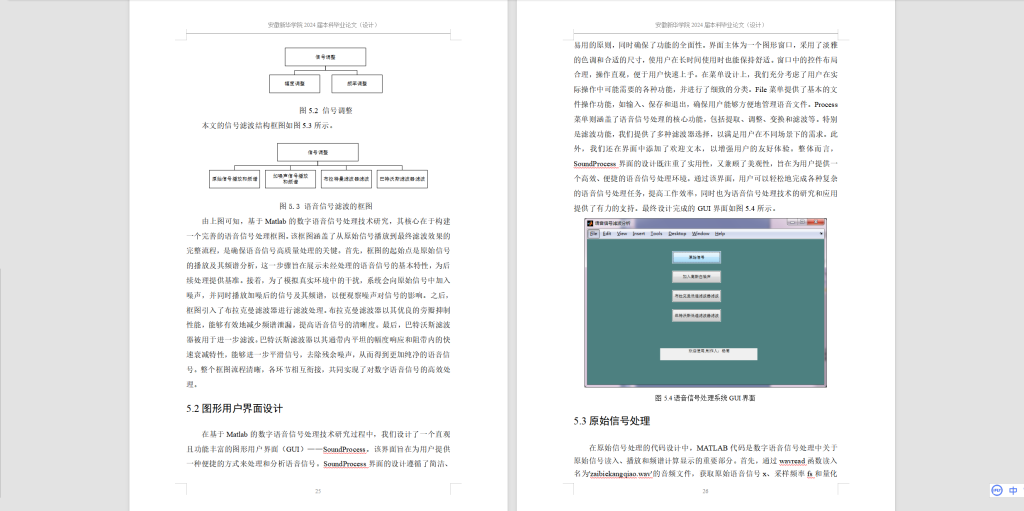Click the heading 5.3 原始信号处理

pos(612,421)
